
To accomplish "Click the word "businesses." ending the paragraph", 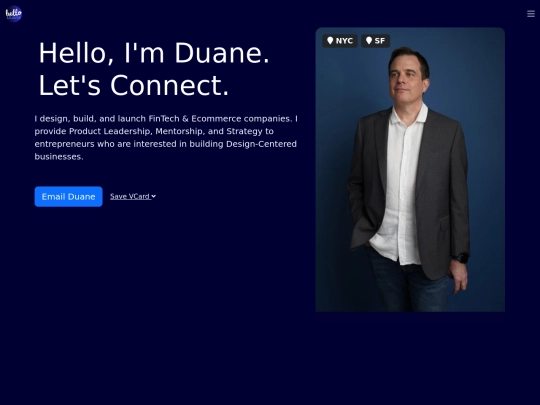I will click(x=59, y=157).
